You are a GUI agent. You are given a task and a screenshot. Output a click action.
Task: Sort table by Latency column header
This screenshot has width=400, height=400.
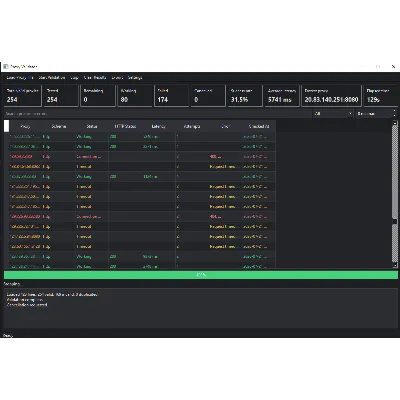159,126
